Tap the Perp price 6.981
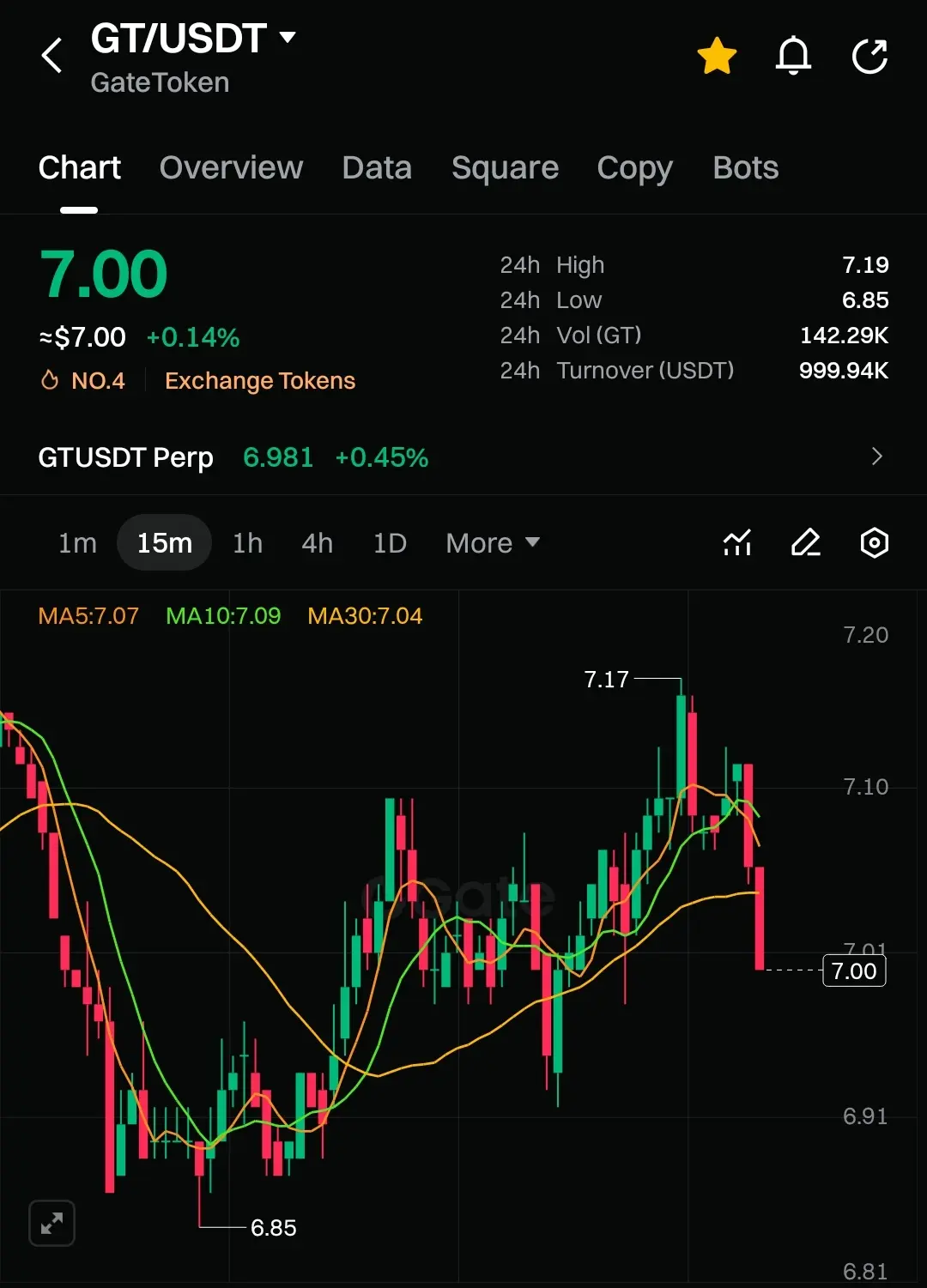This screenshot has width=927, height=1288. (x=278, y=457)
